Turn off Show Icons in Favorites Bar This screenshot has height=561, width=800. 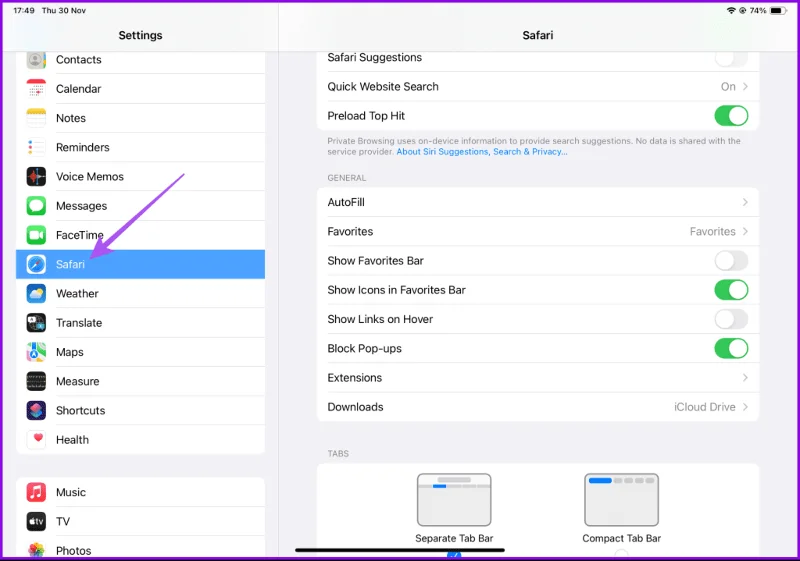point(731,290)
